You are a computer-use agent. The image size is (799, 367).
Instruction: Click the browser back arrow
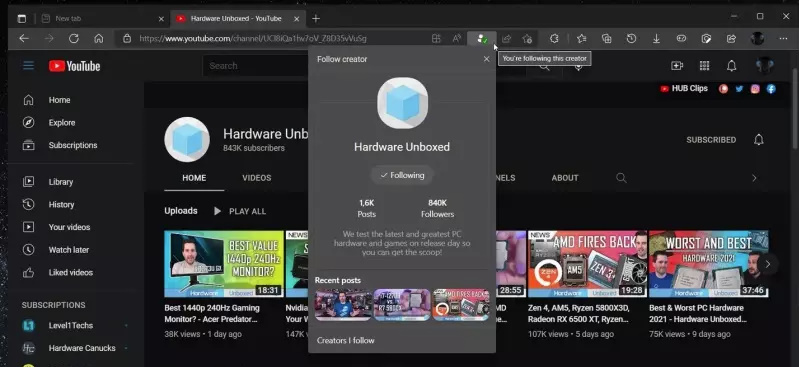[24, 38]
